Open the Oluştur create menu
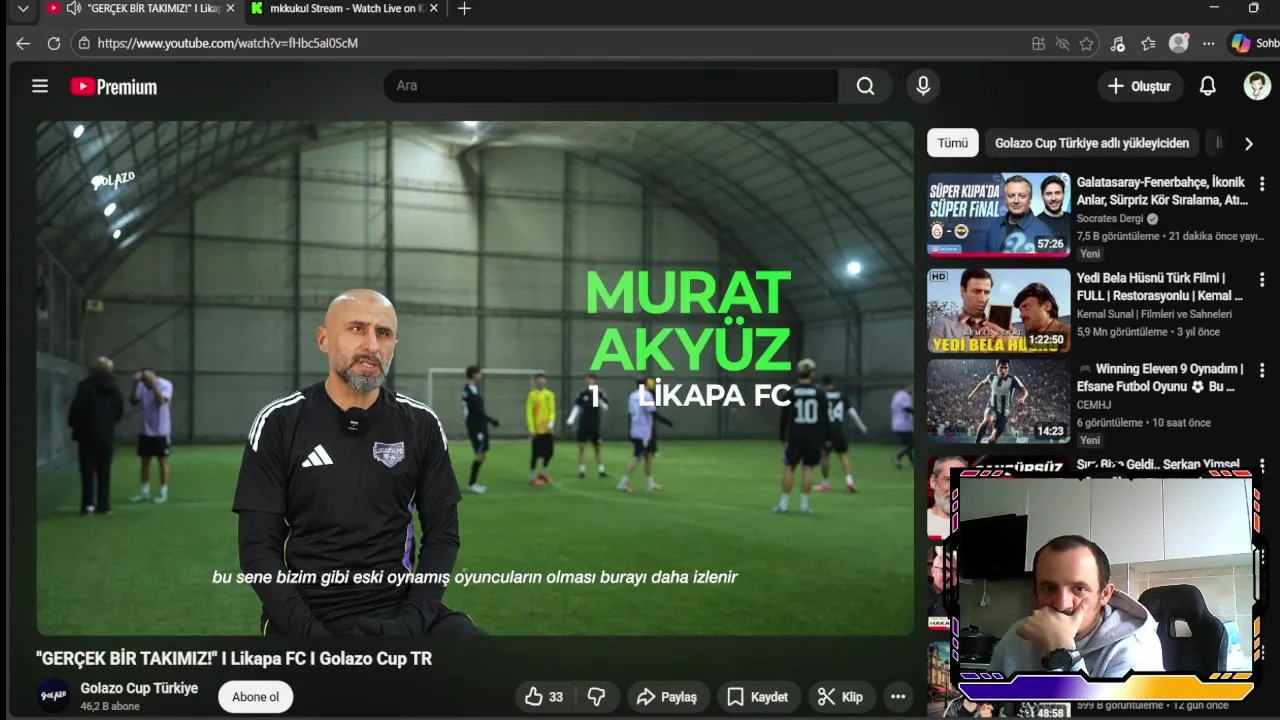Screen dimensions: 1280x720 click(1139, 86)
